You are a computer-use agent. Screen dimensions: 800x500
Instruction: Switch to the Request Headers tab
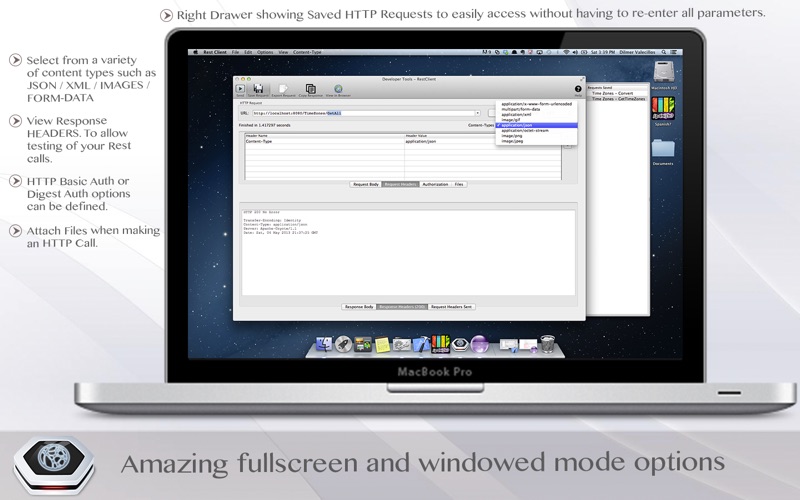coord(401,184)
